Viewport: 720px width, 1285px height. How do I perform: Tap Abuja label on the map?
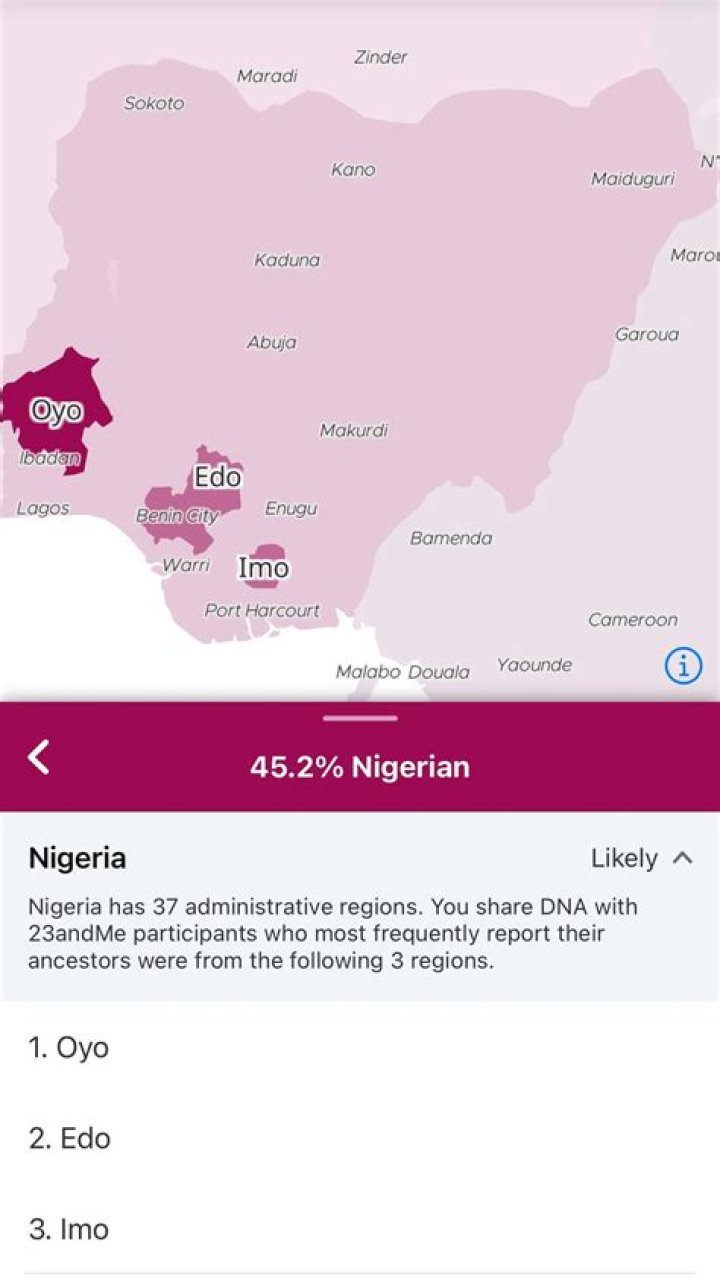pyautogui.click(x=272, y=343)
